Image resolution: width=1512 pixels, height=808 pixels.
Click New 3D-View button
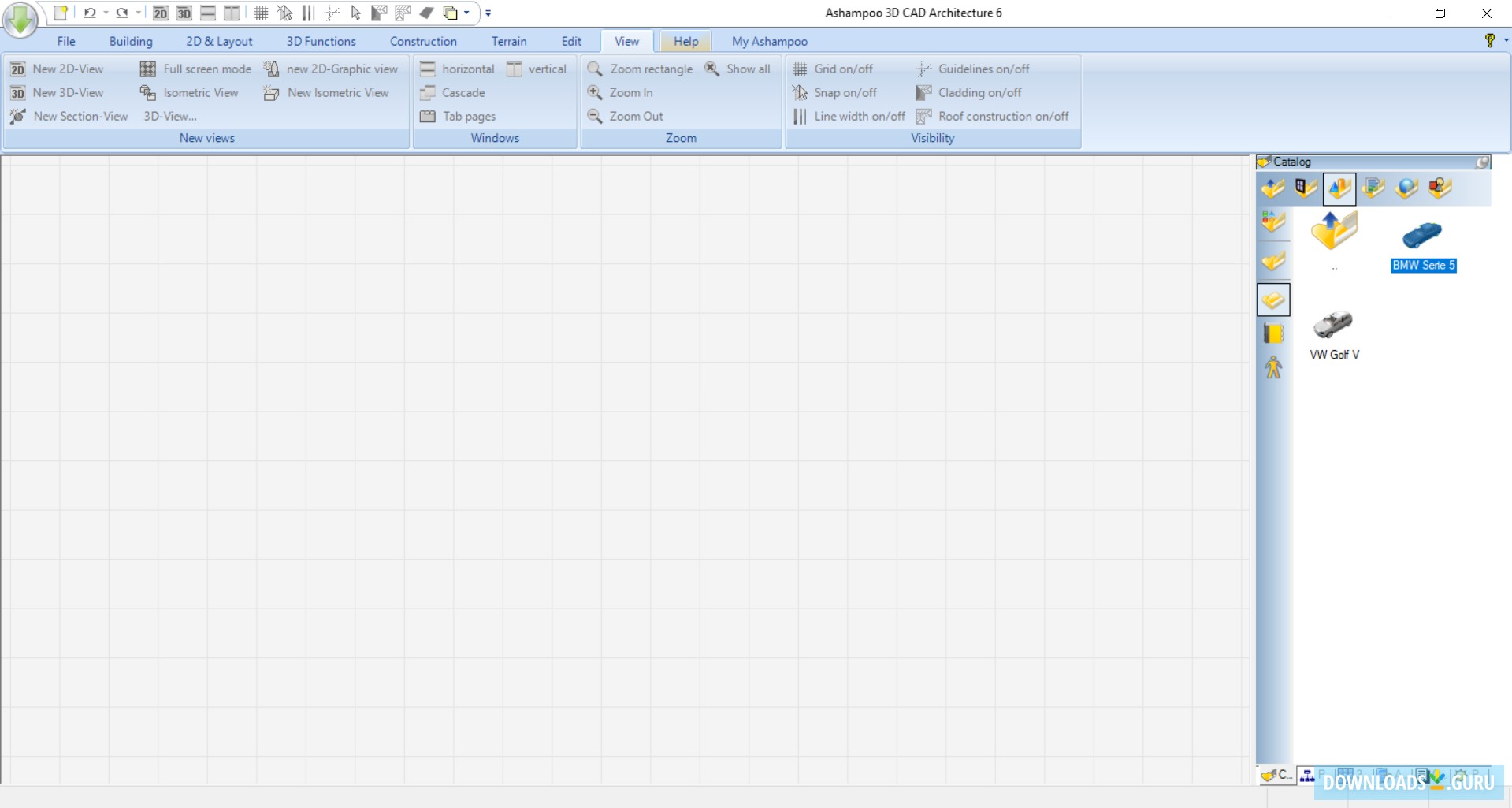tap(57, 92)
